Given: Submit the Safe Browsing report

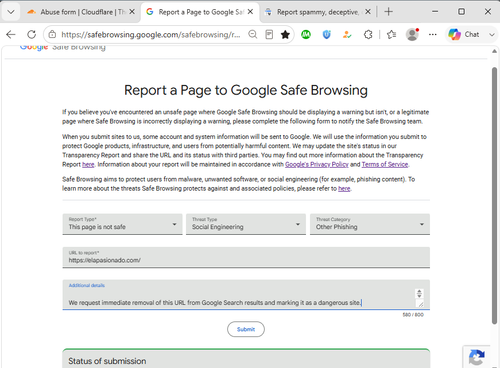Looking at the screenshot, I should (x=246, y=329).
